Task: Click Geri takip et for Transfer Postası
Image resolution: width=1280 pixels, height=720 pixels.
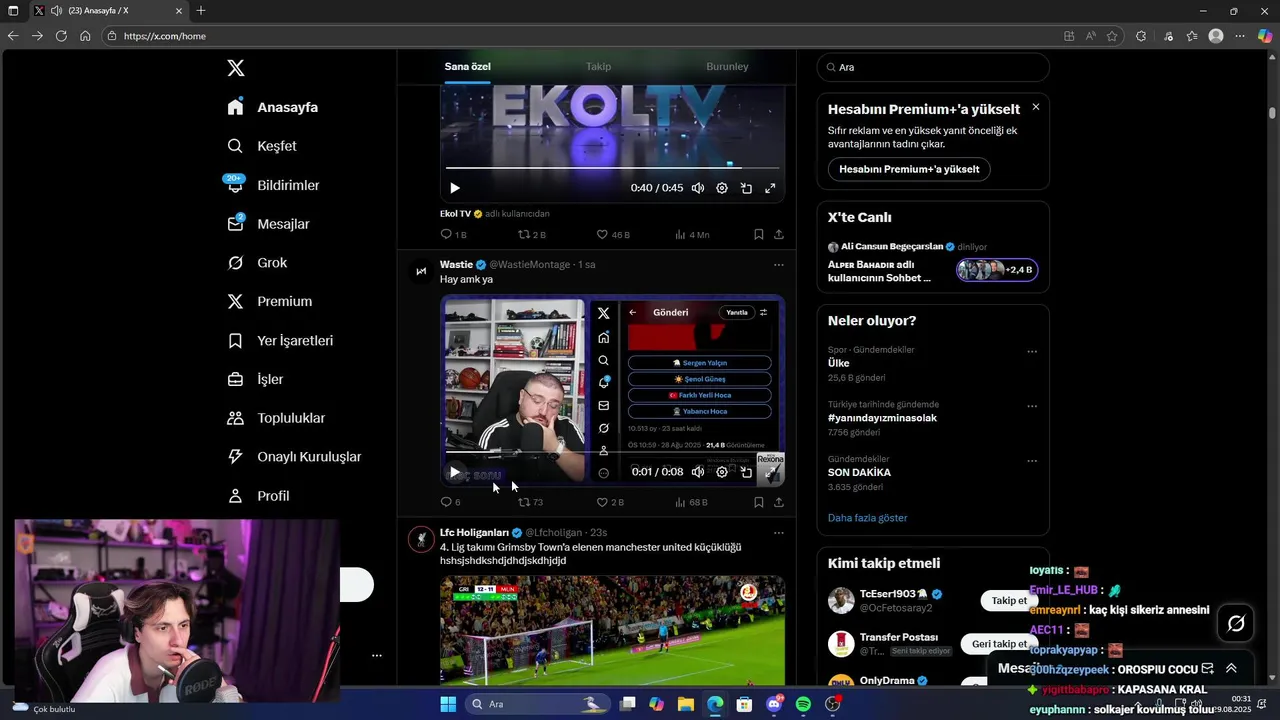Action: (1000, 644)
